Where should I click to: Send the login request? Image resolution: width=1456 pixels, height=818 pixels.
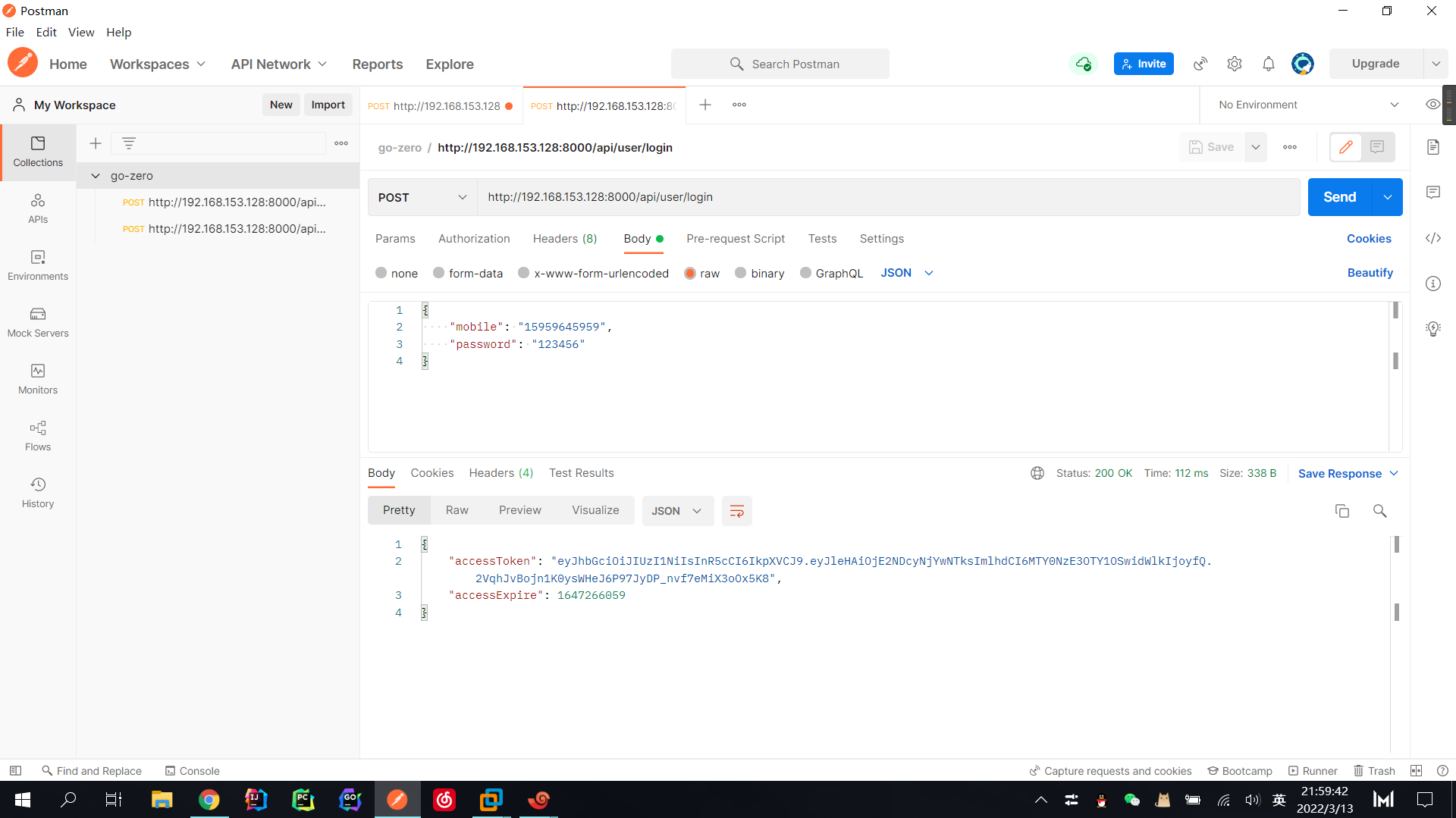coord(1339,197)
